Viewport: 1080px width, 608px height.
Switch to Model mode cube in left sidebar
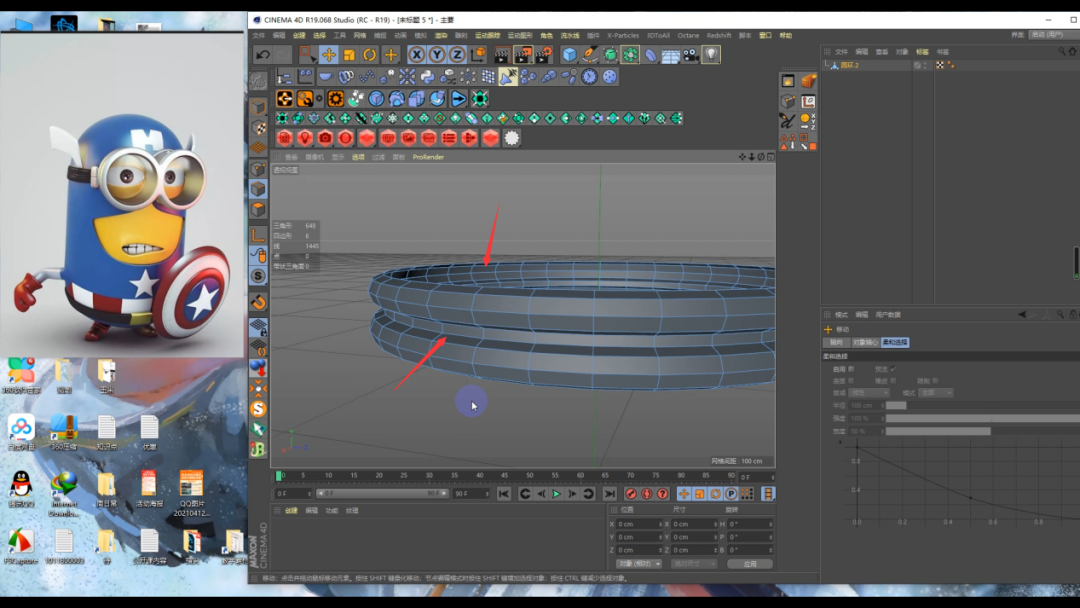click(x=258, y=107)
